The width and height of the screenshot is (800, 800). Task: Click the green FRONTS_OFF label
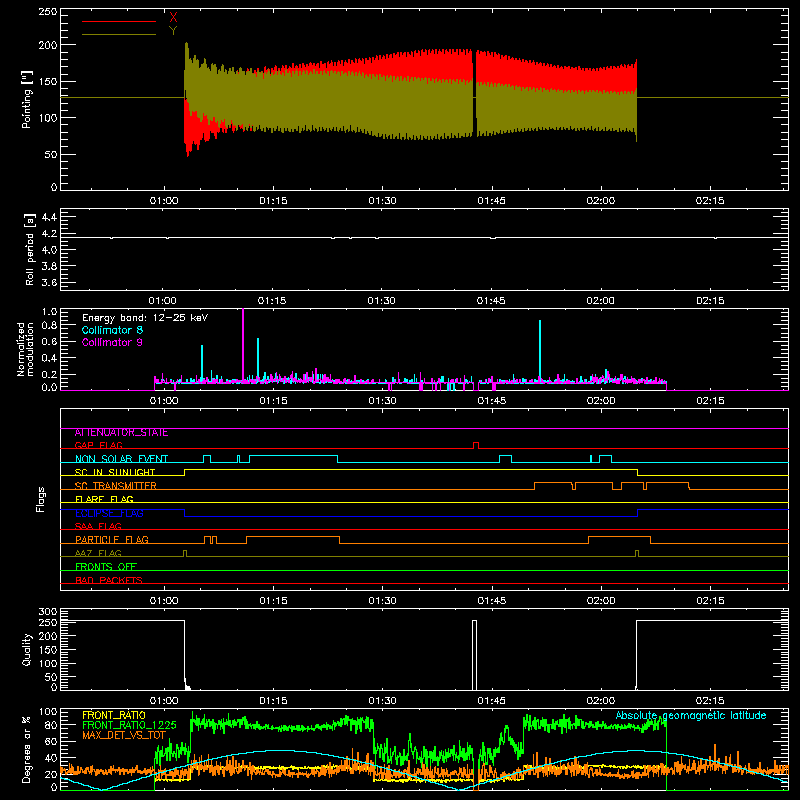point(106,567)
